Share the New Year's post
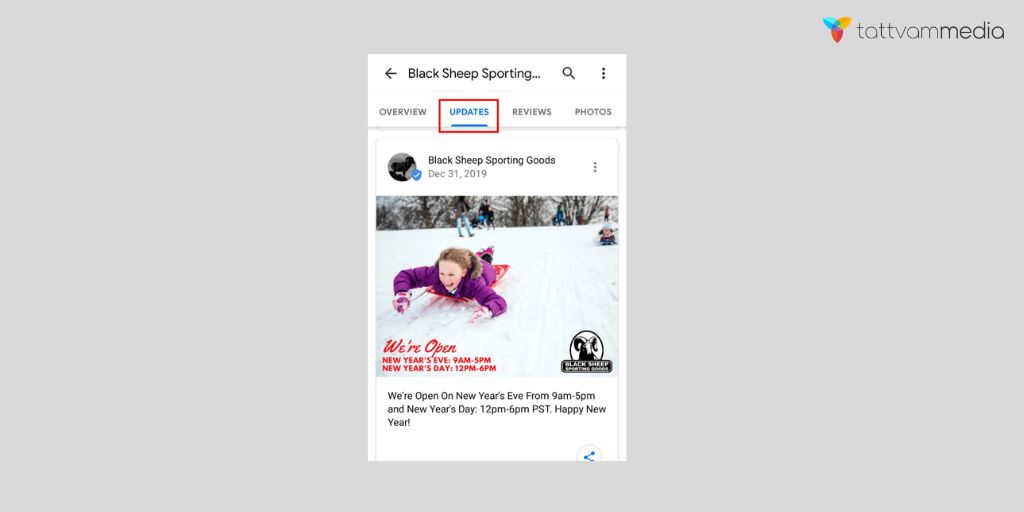Image resolution: width=1024 pixels, height=512 pixels. click(x=589, y=456)
